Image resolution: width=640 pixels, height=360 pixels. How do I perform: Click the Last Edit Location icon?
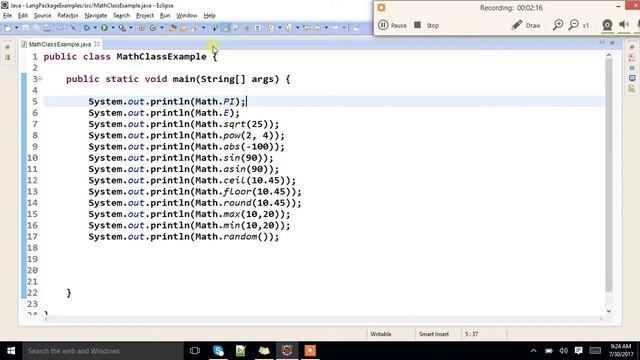click(307, 28)
